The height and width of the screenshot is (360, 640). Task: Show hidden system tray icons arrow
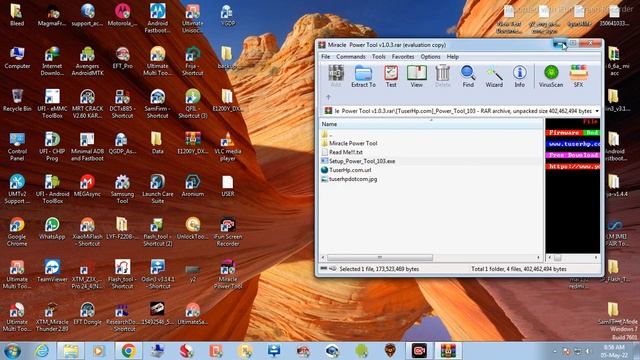(x=554, y=351)
